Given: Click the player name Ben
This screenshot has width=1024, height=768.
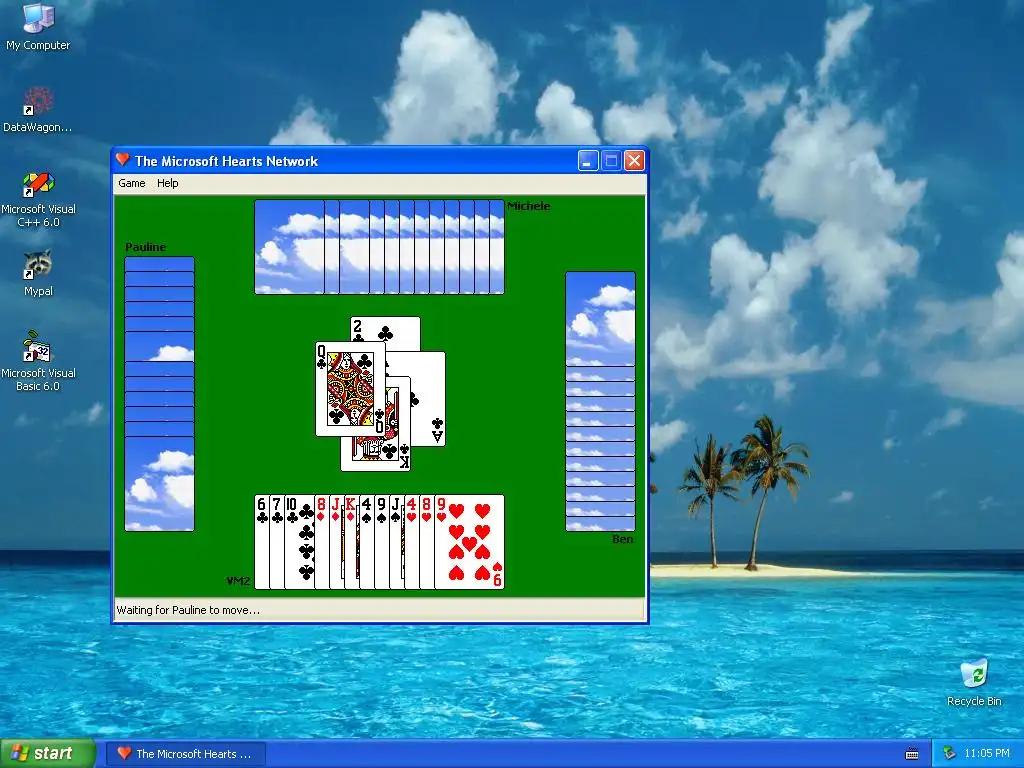Looking at the screenshot, I should [x=622, y=539].
